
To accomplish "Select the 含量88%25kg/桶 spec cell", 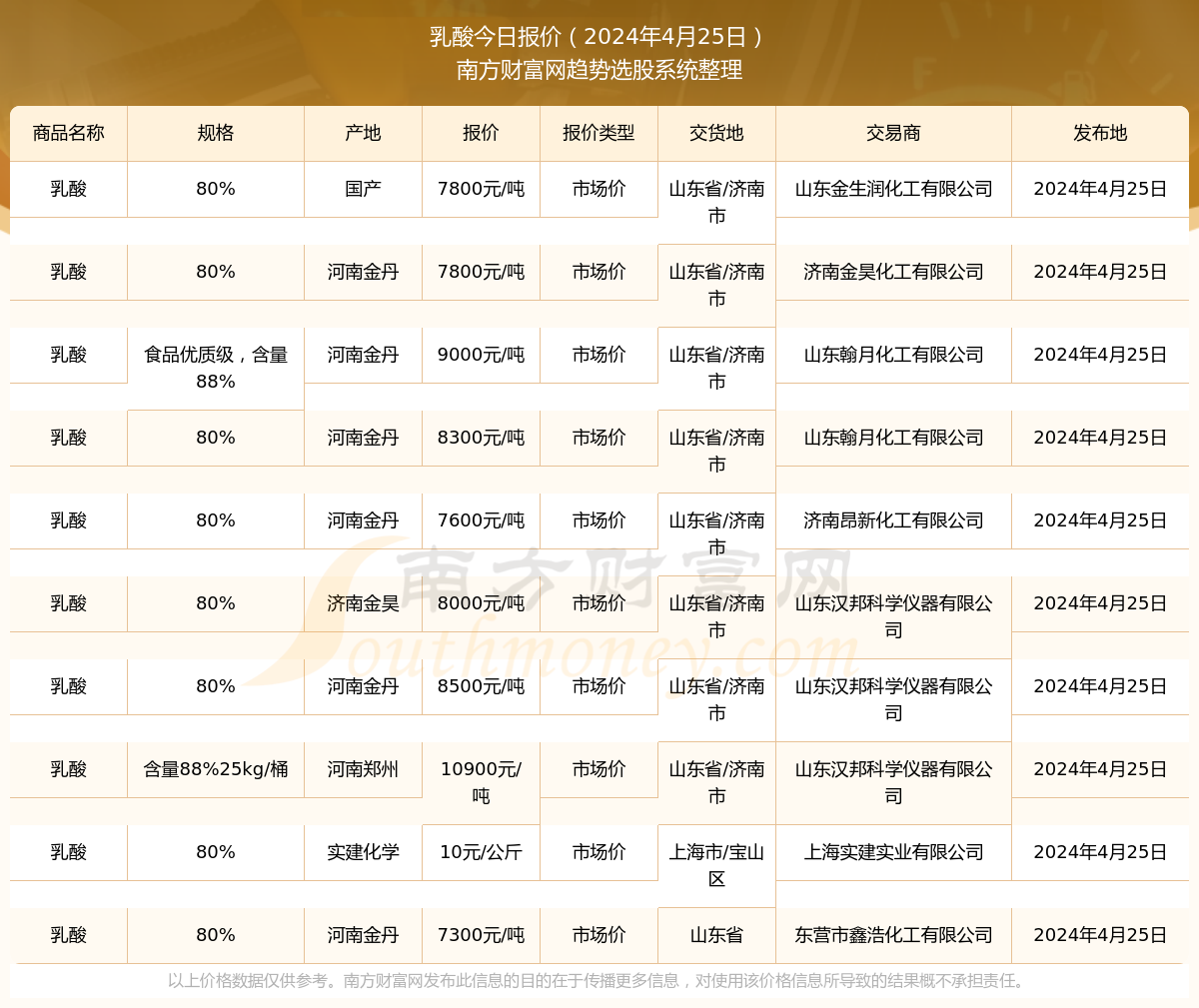I will click(x=216, y=769).
